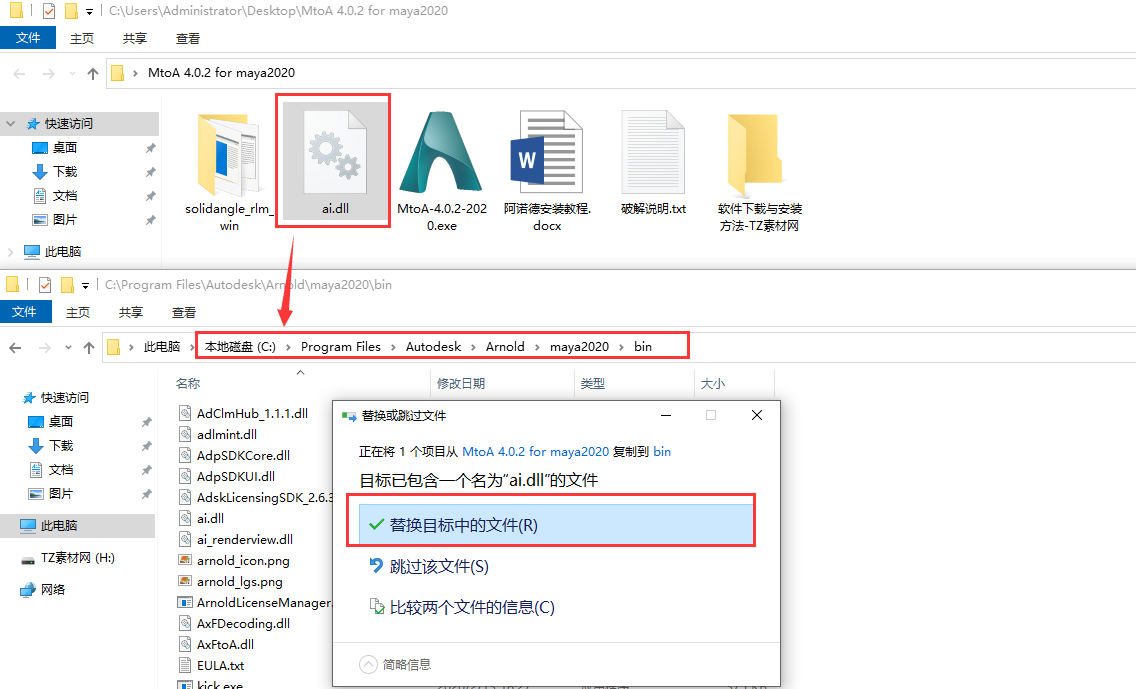Select 快速访问 in bin window sidebar

click(64, 398)
